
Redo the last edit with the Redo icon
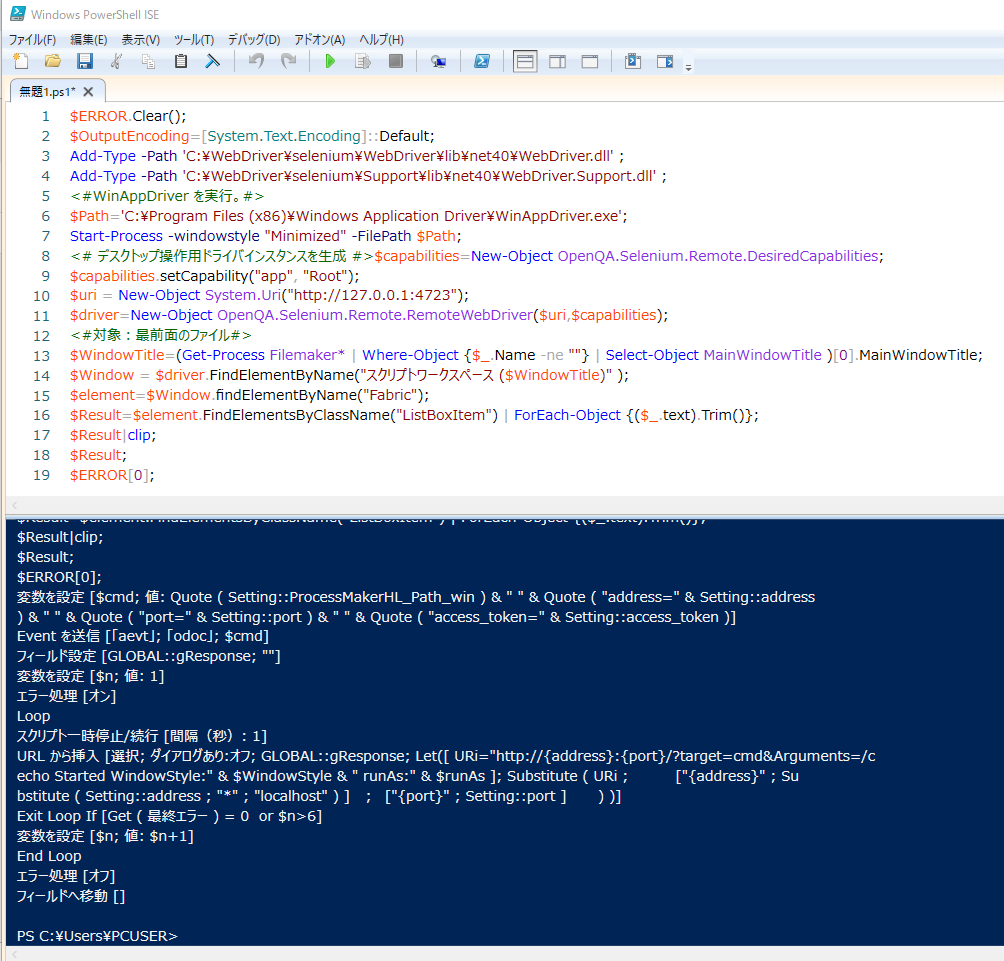click(x=289, y=61)
